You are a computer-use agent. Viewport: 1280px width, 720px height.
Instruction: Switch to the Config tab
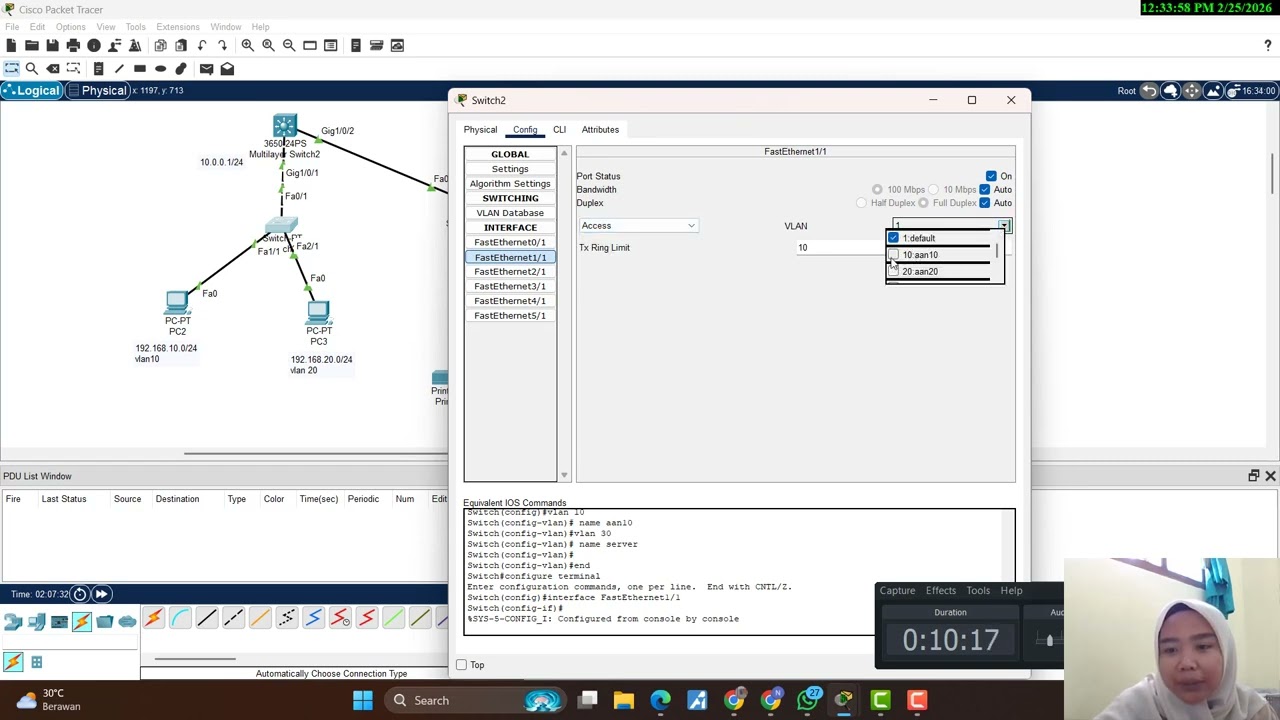[x=525, y=129]
